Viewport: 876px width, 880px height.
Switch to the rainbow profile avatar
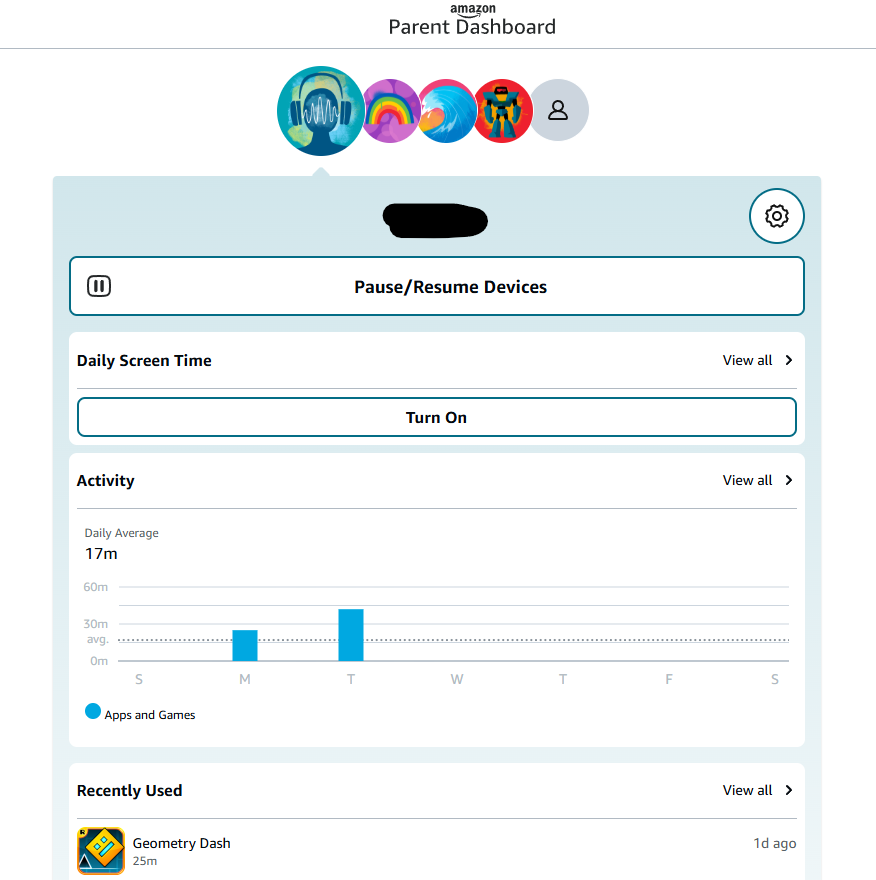click(x=391, y=111)
